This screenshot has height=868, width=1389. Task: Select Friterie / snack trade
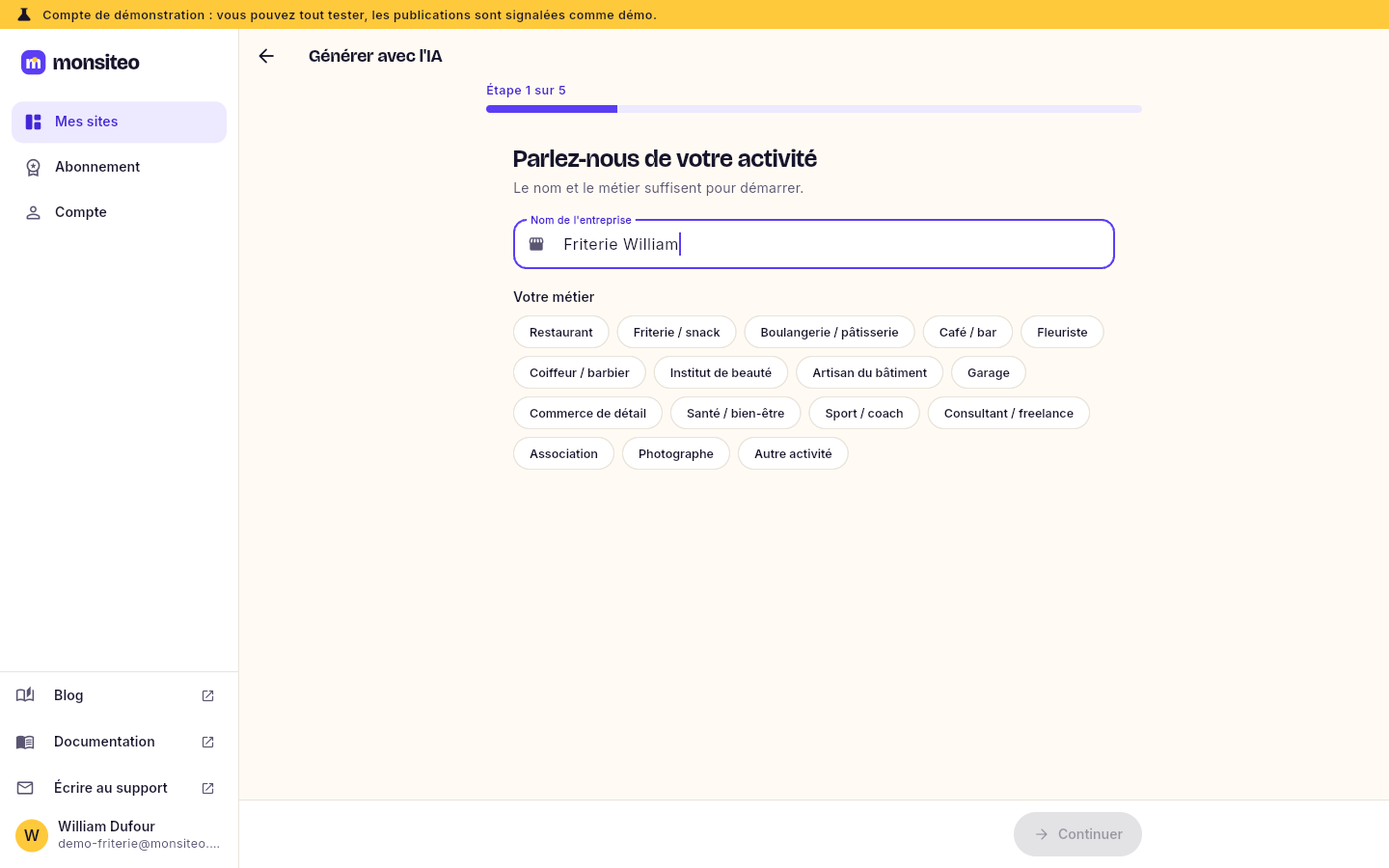click(x=676, y=332)
